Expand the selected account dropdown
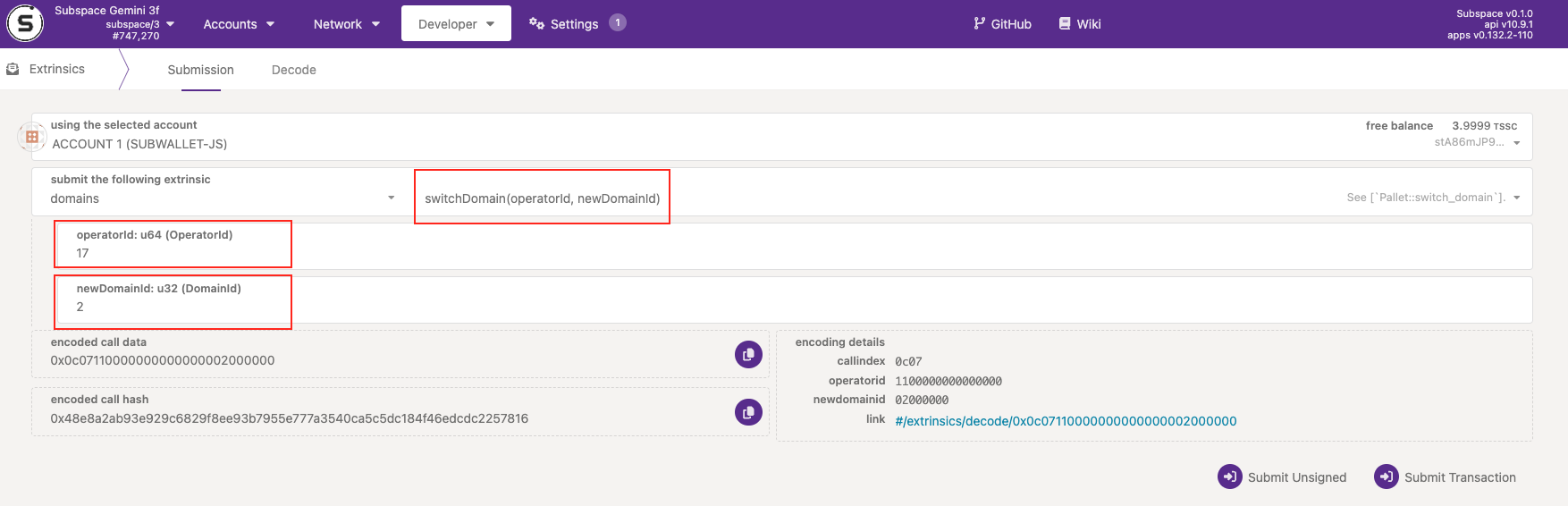The image size is (1568, 506). pos(1516,143)
